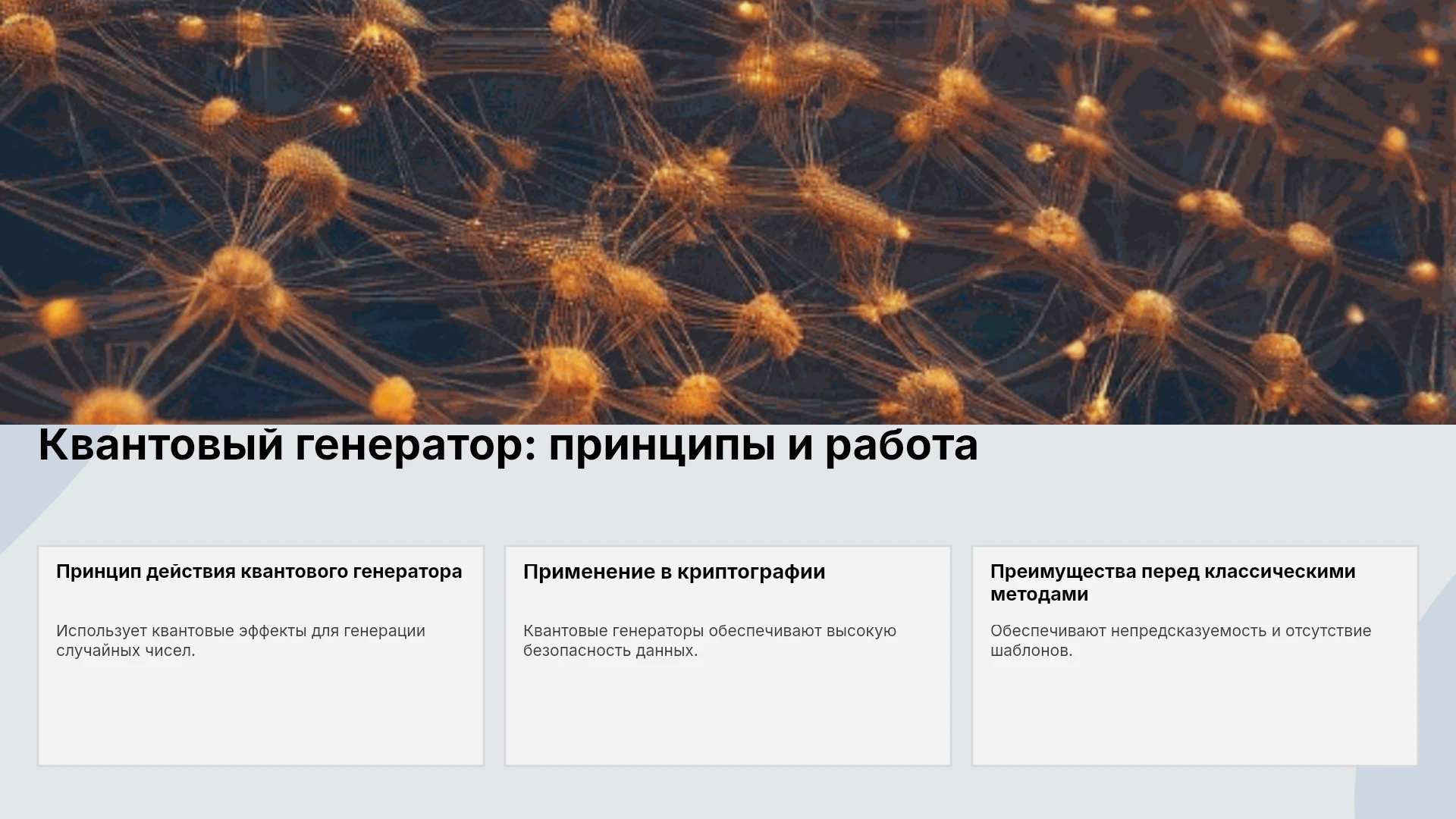The width and height of the screenshot is (1456, 819).
Task: Click the word "шаблонов." in third card
Action: coord(1031,651)
